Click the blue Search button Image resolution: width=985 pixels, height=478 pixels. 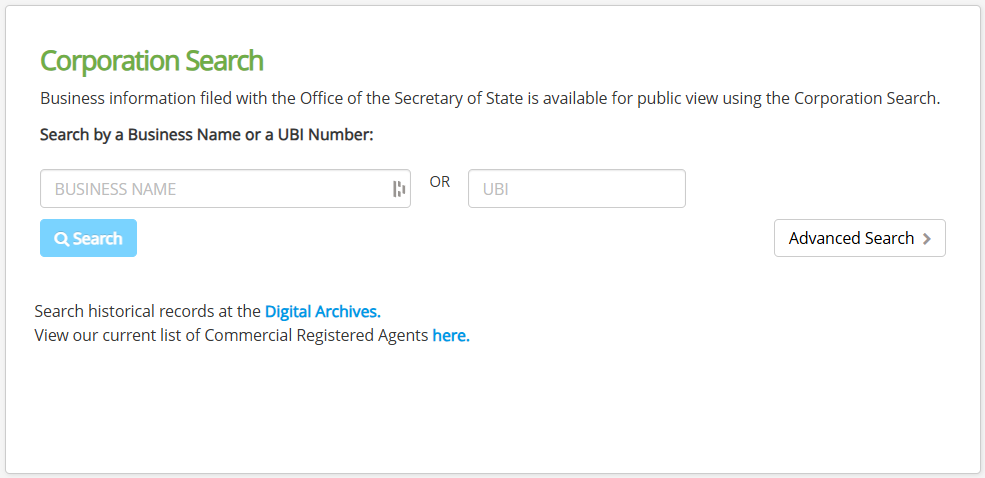[89, 238]
